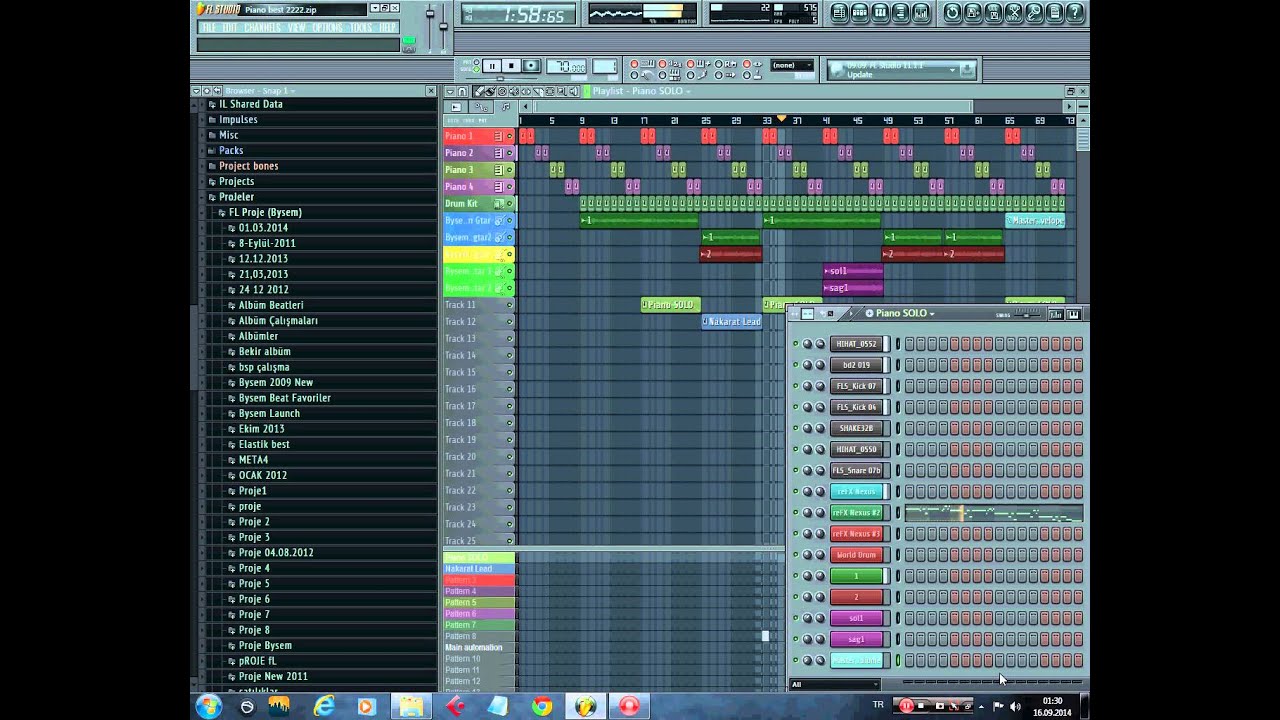Image resolution: width=1280 pixels, height=720 pixels.
Task: Open the Playlist - Piano SOLO dropdown
Action: 641,91
